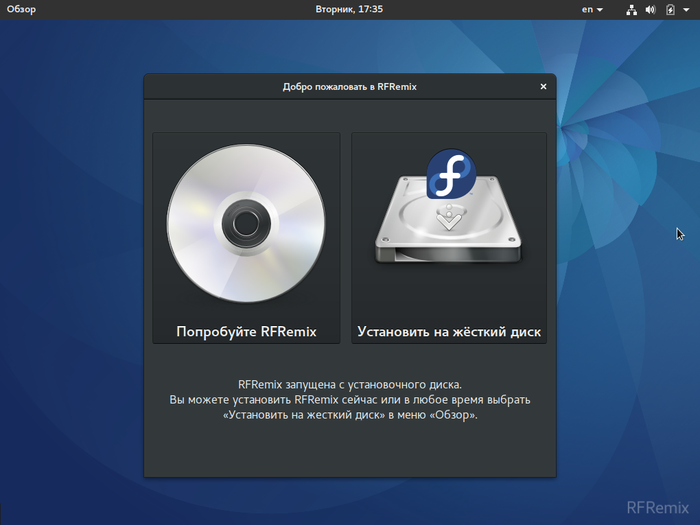This screenshot has width=700, height=525.
Task: Open the clock showing Вторник, 17:35
Action: (349, 9)
